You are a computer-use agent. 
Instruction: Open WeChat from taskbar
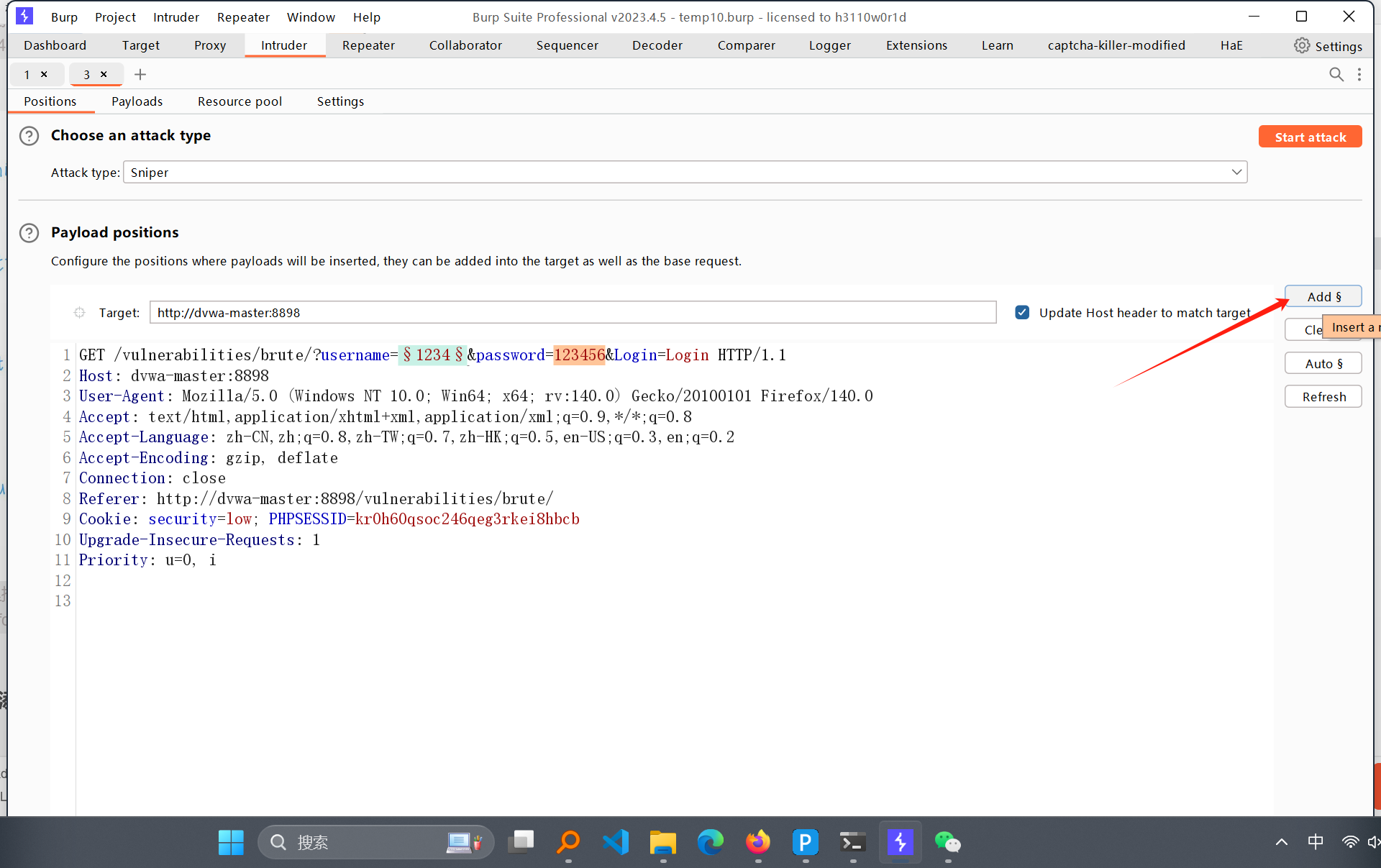click(x=947, y=842)
